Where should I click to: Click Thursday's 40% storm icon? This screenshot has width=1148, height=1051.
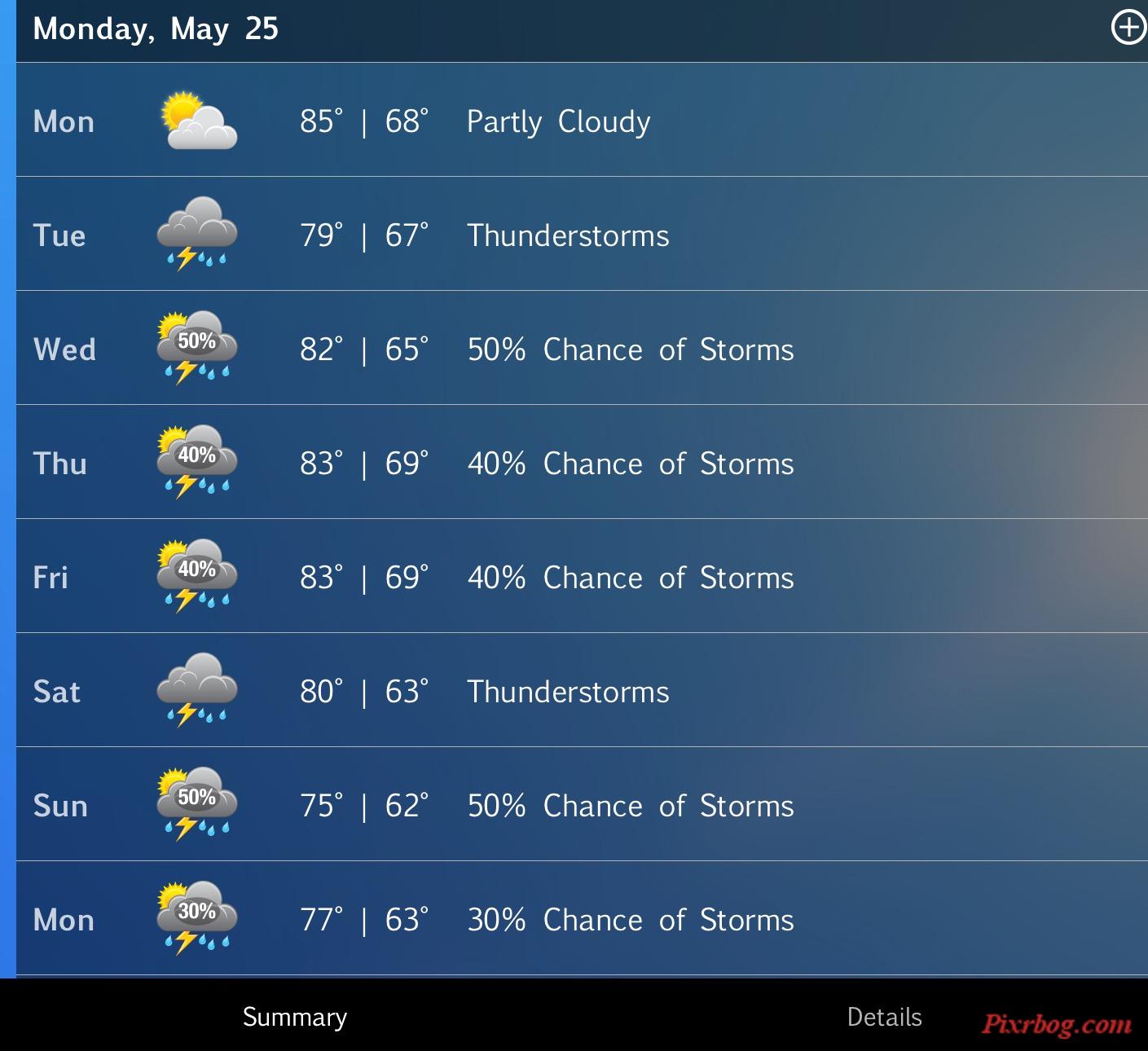[196, 461]
